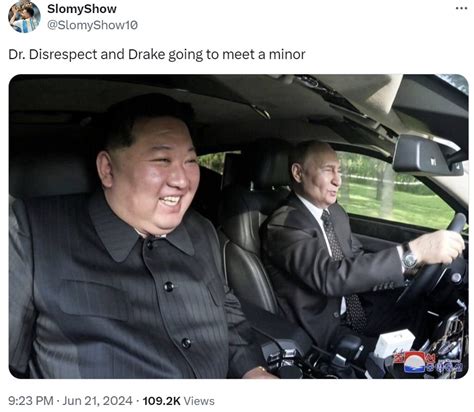Click the passenger's top jacket button
Image resolution: width=474 pixels, height=412 pixels.
[x=150, y=244]
